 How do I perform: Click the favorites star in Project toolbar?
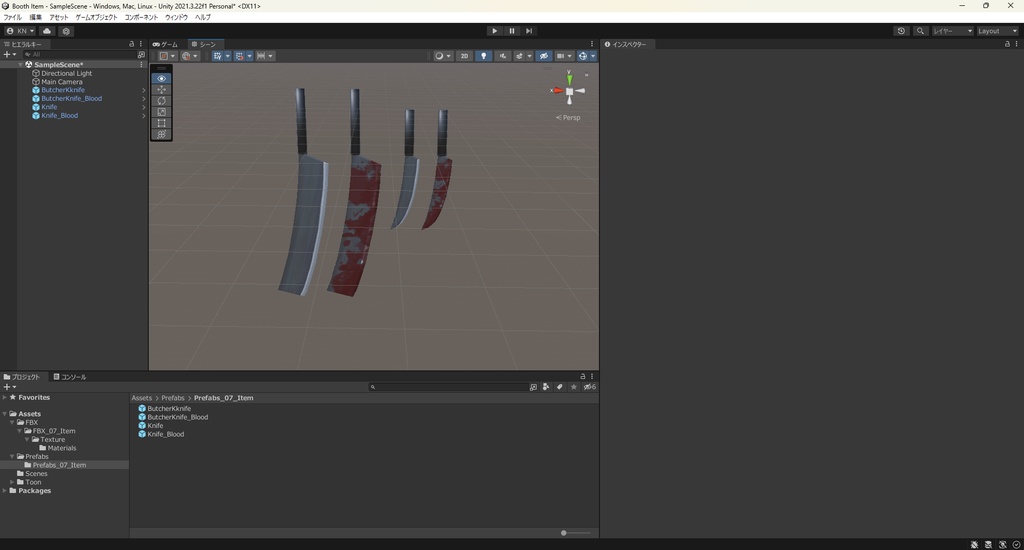573,387
